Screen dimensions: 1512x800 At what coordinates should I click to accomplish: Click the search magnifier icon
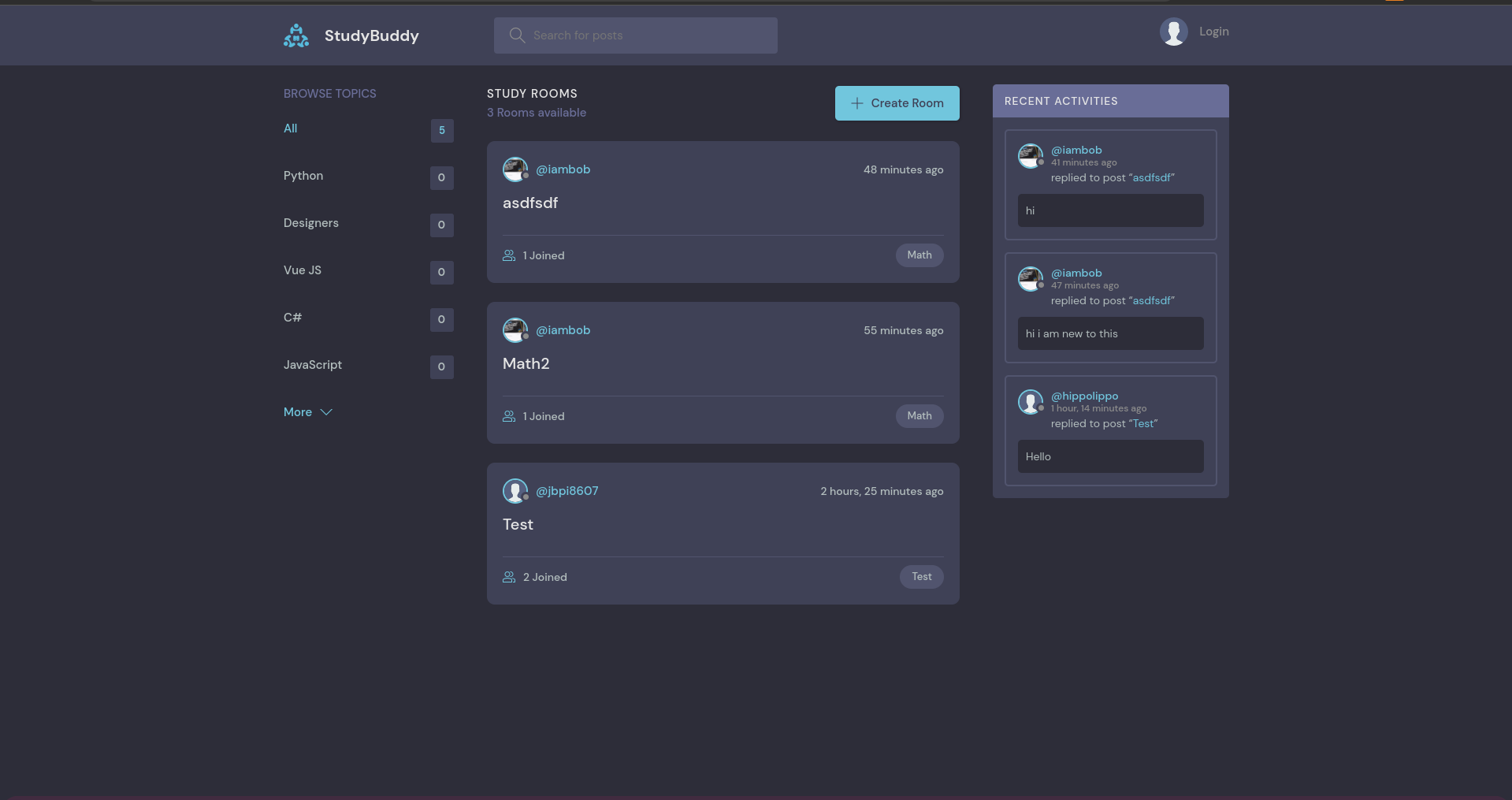tap(517, 35)
